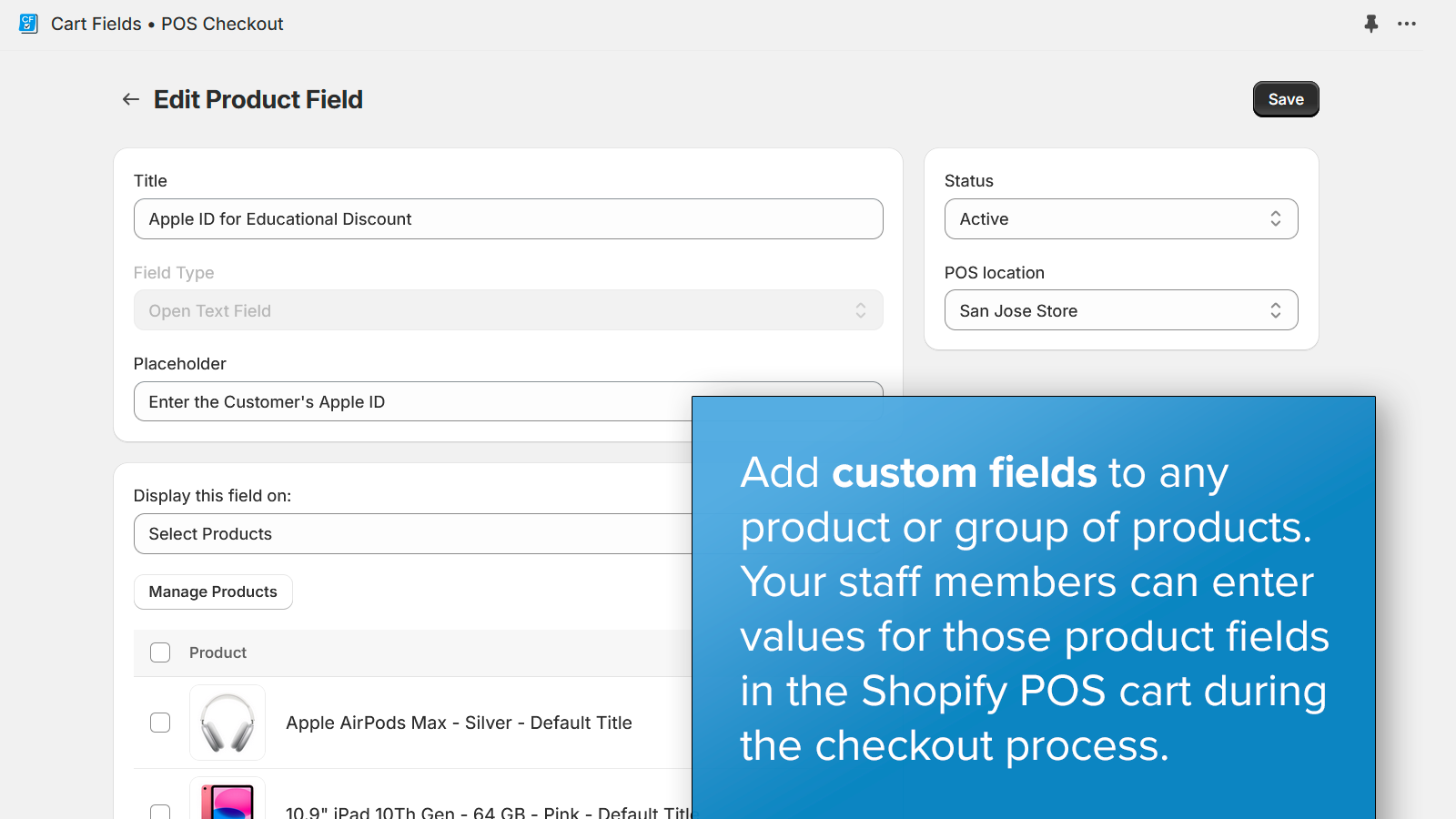The height and width of the screenshot is (819, 1456).
Task: Click the Title input containing Apple ID text
Action: click(x=508, y=218)
